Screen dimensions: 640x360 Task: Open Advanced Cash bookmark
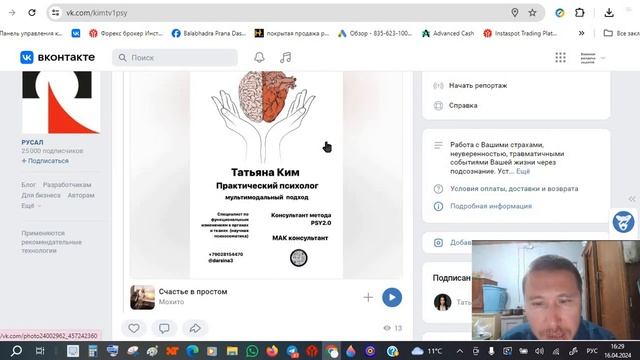click(x=448, y=33)
